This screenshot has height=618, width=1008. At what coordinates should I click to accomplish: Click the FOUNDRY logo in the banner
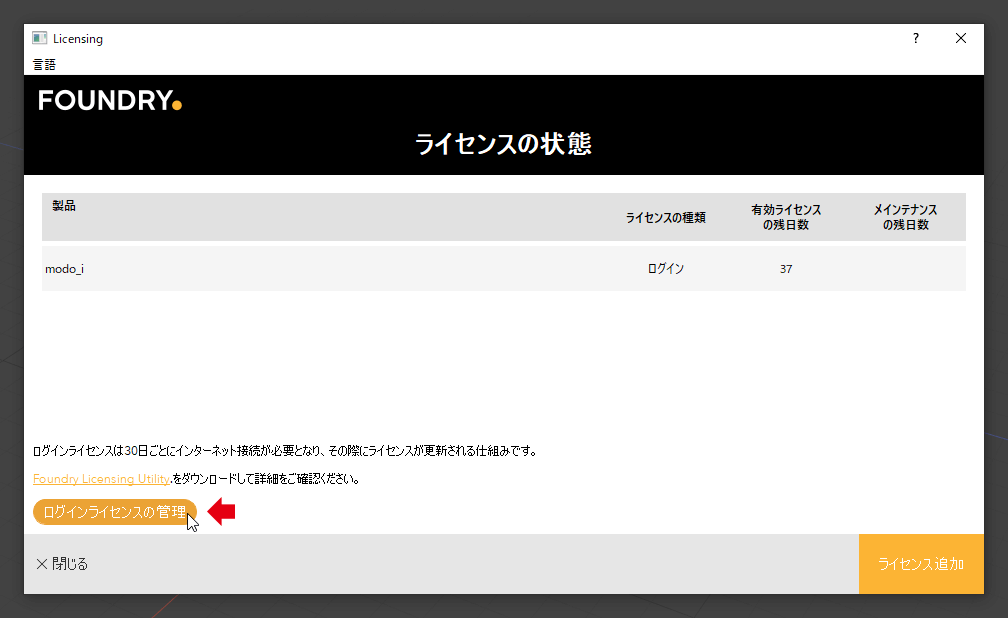coord(110,100)
